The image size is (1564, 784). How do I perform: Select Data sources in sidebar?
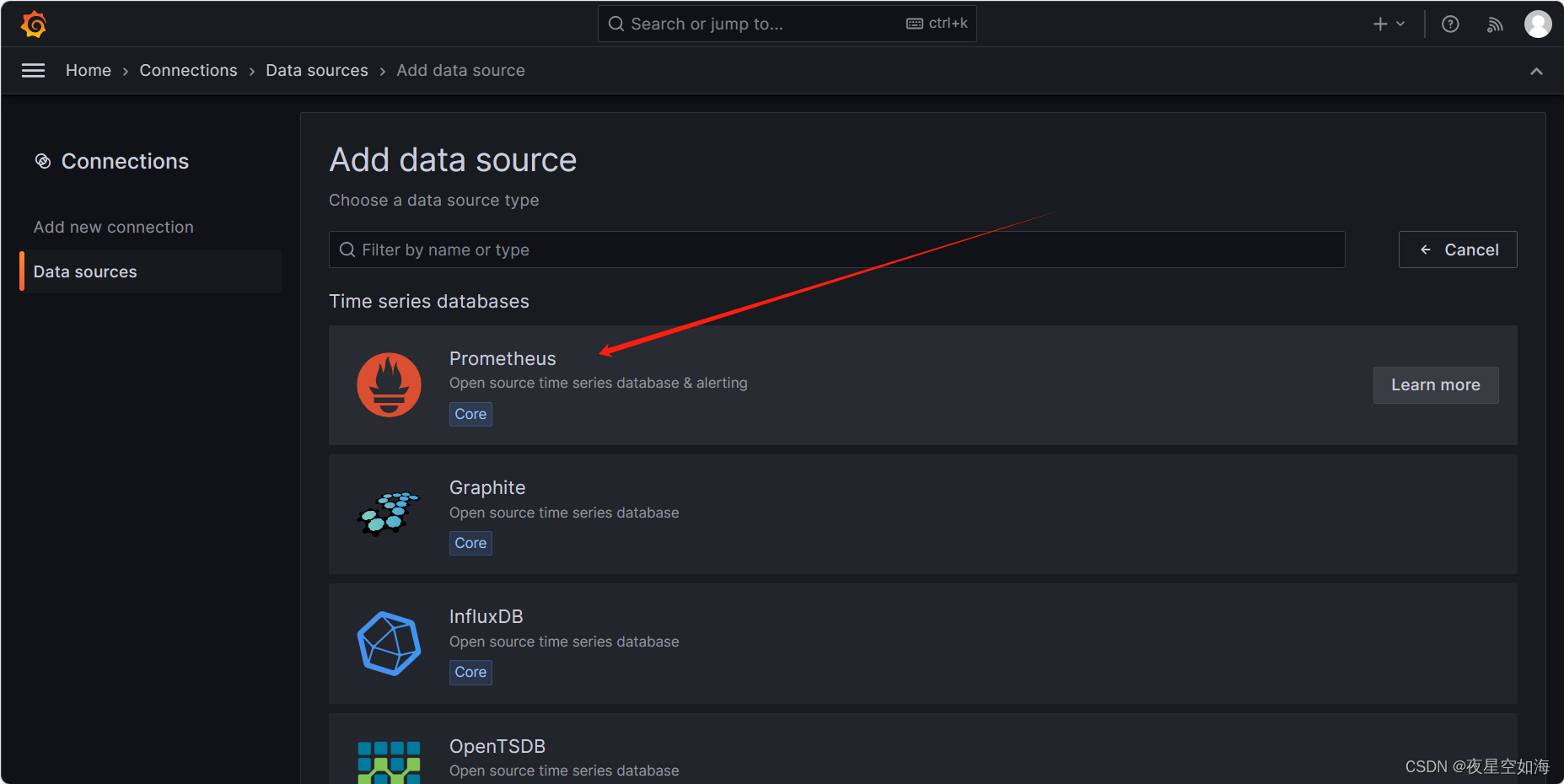85,271
